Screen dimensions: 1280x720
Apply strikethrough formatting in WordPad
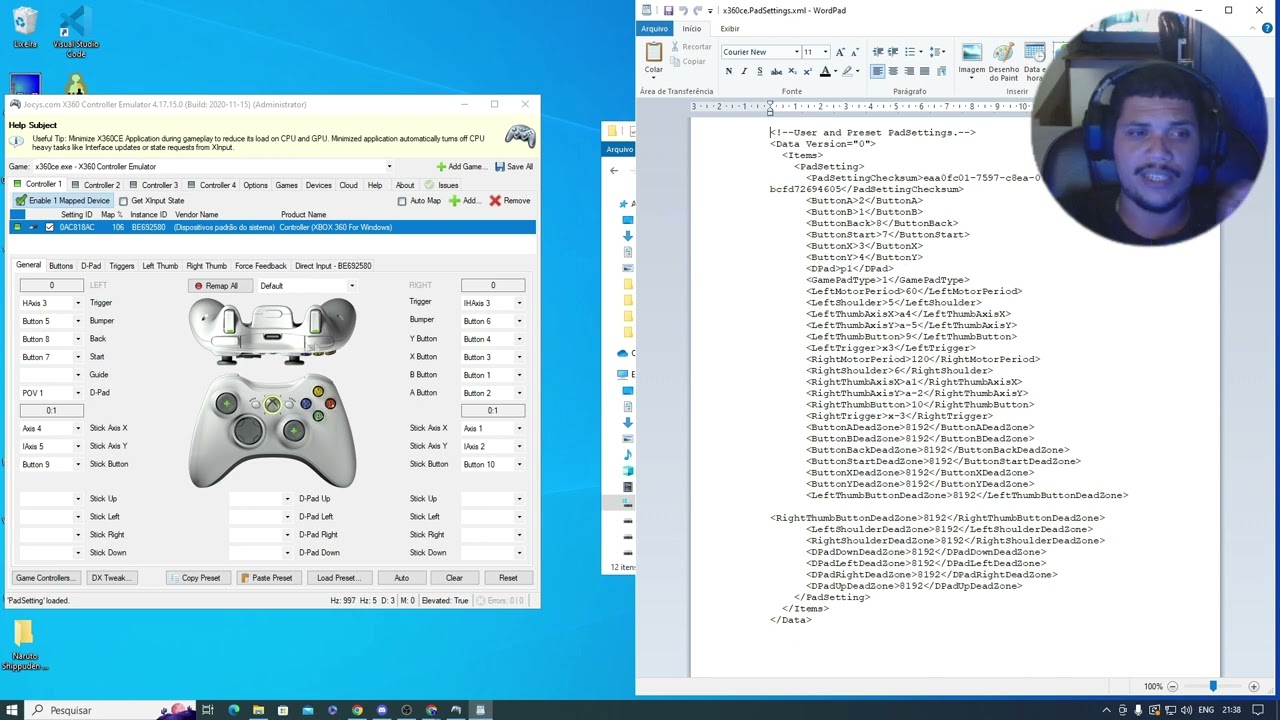tap(776, 71)
